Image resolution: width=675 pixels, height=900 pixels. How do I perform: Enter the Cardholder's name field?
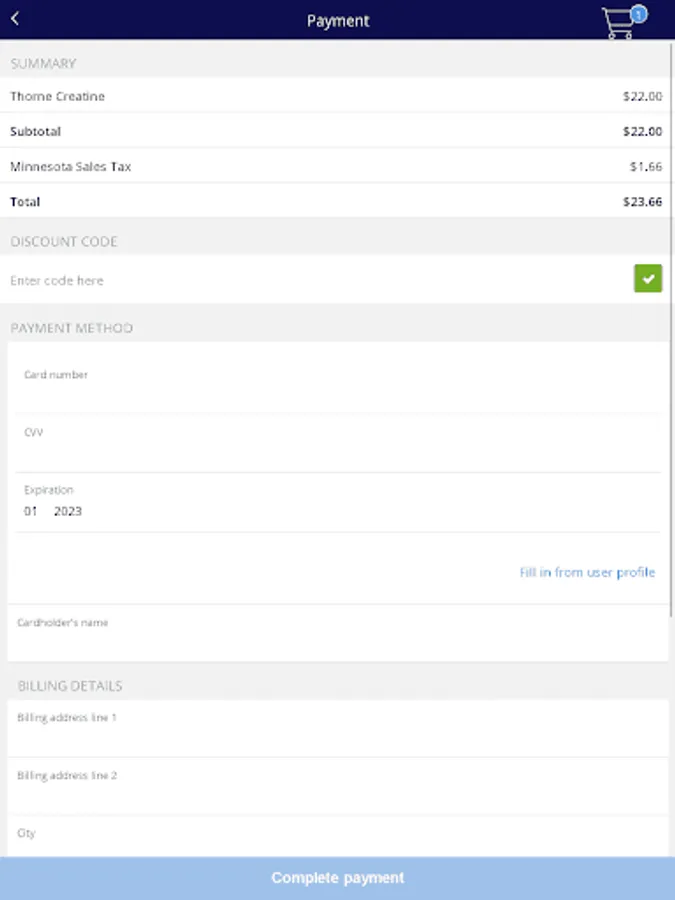pos(338,638)
